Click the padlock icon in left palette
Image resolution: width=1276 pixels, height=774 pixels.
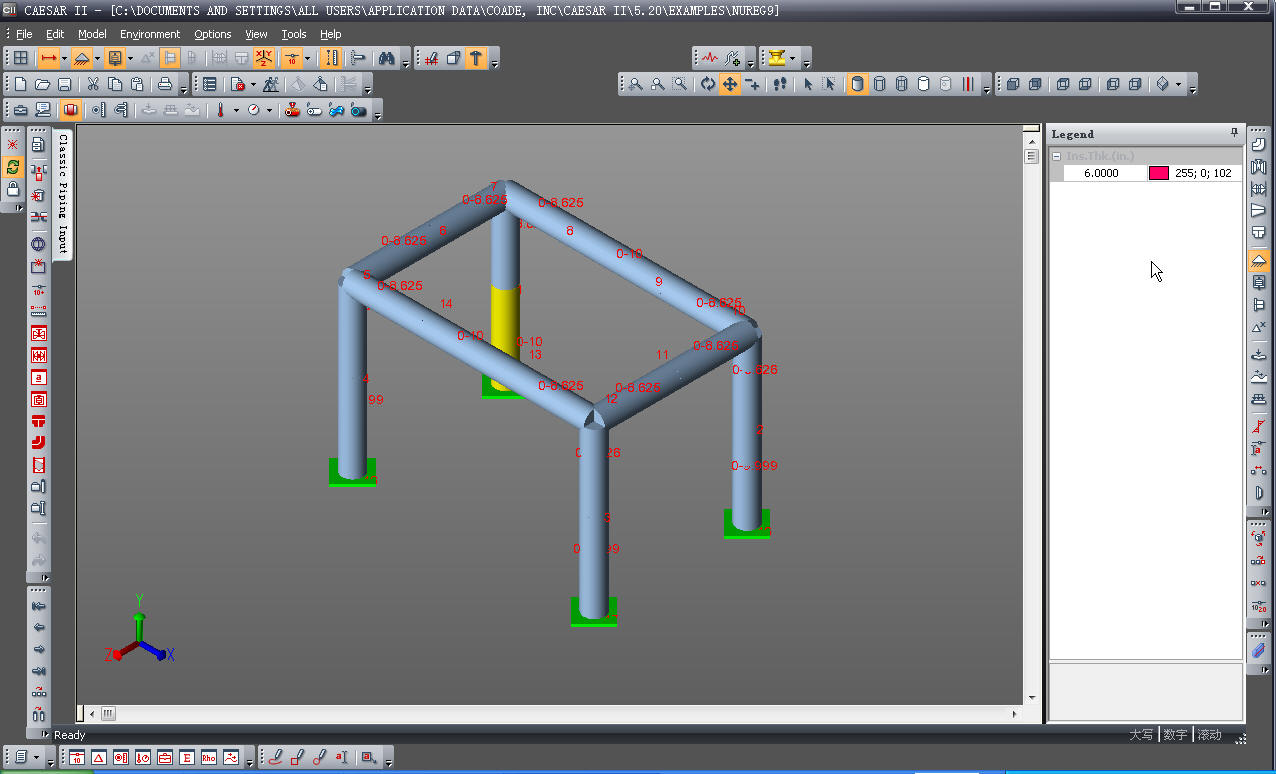[13, 188]
